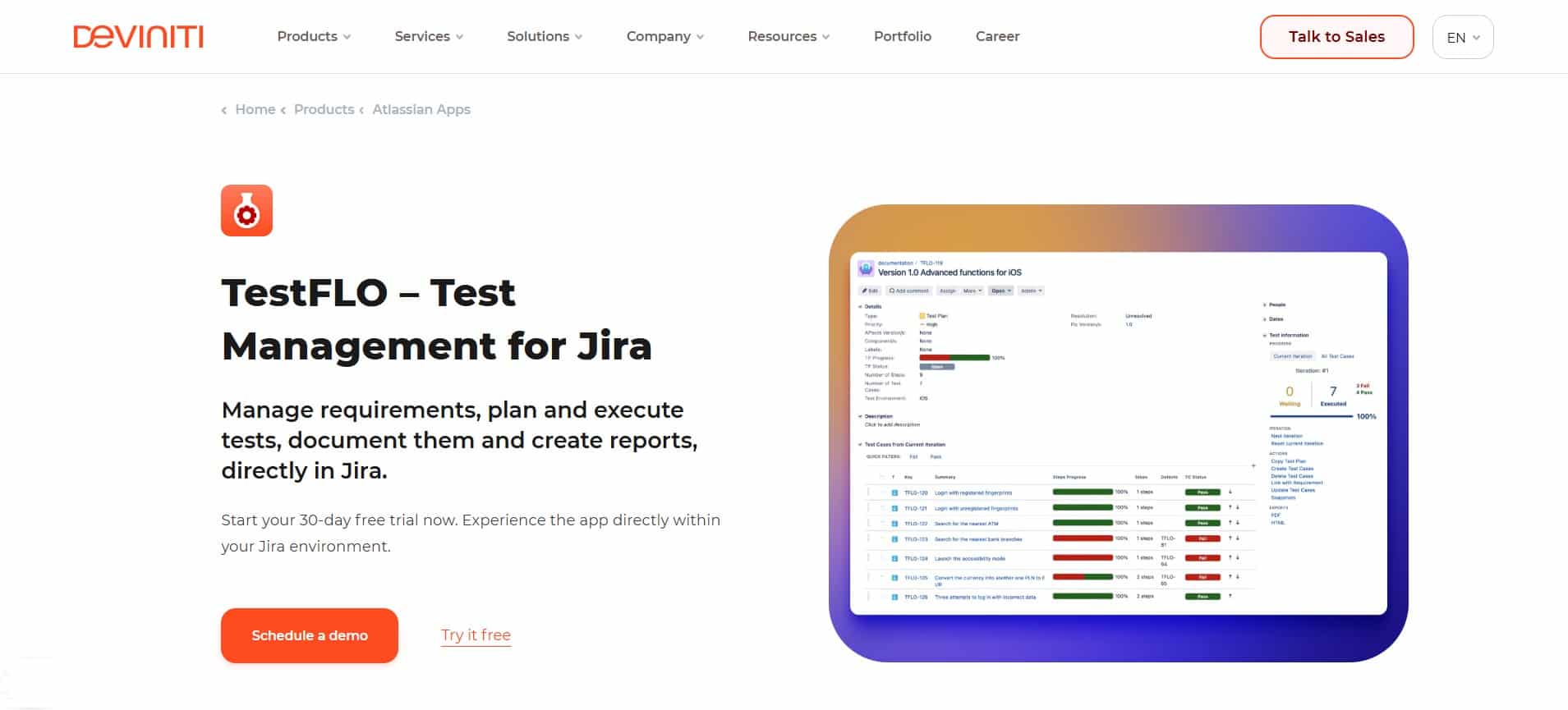The image size is (1568, 710).
Task: Open the Atlassian Apps breadcrumb
Action: [421, 109]
